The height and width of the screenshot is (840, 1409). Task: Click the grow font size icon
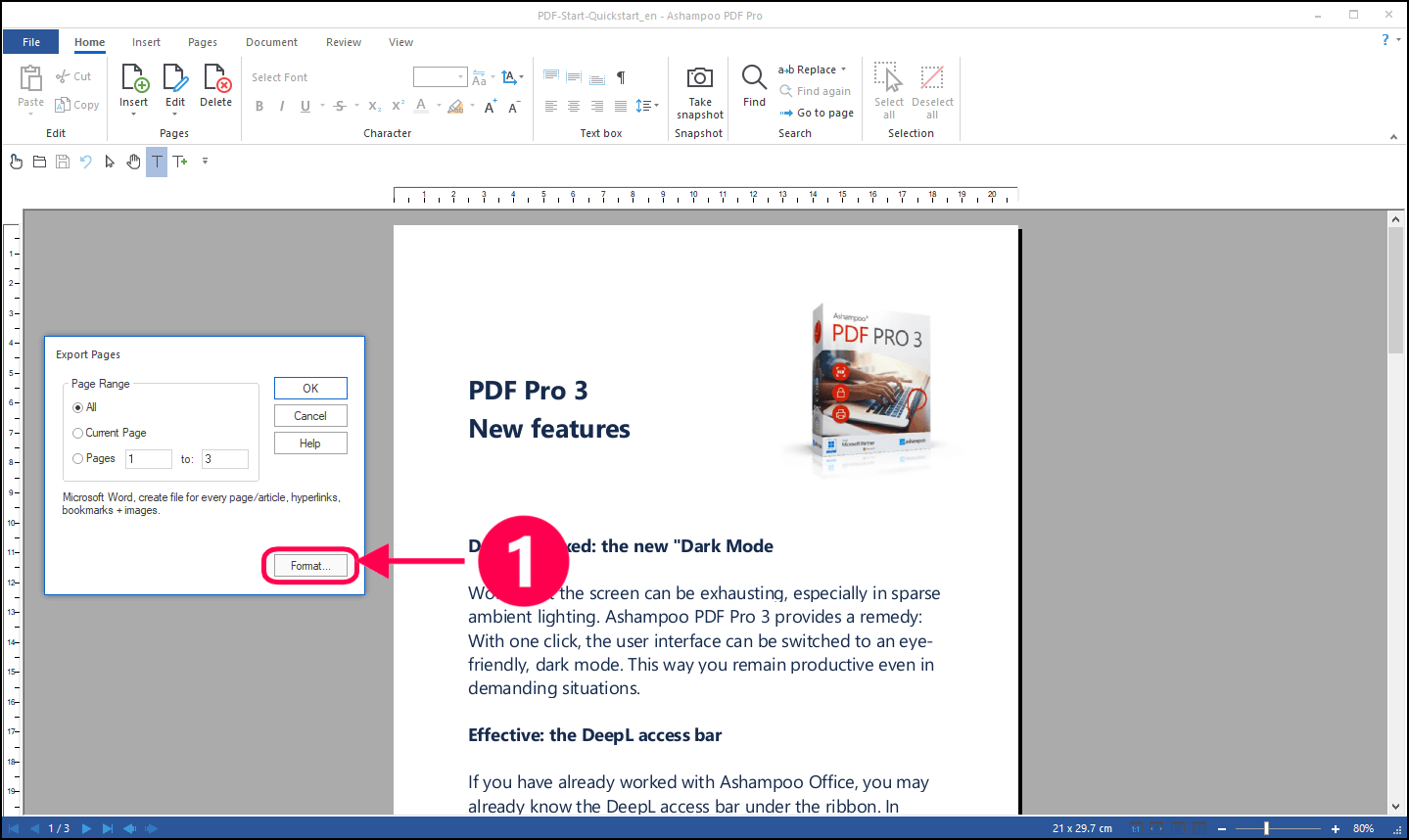(x=491, y=106)
